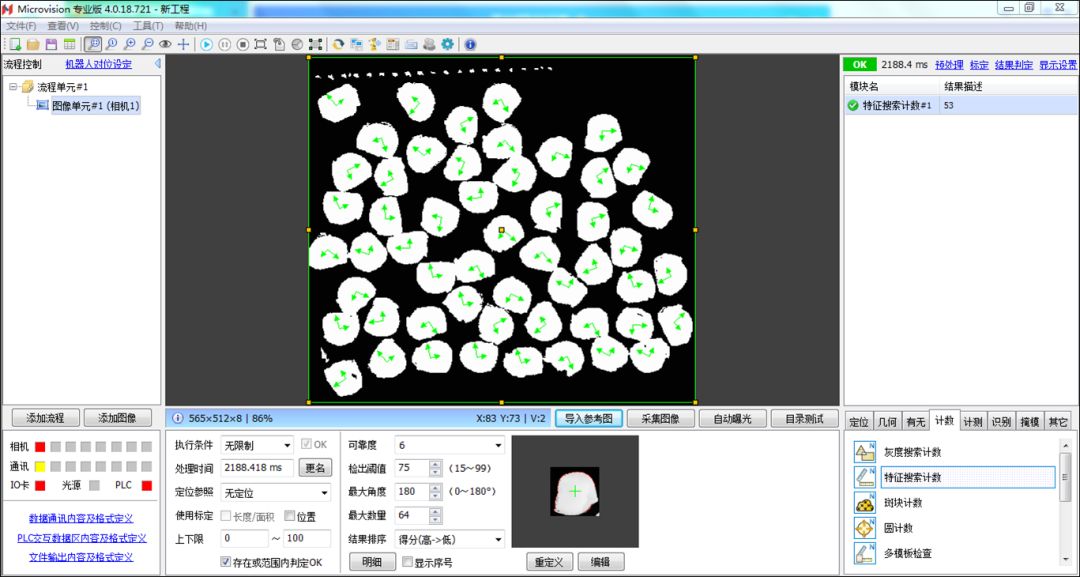Click the eye view icon in toolbar
Viewport: 1080px width, 577px height.
(x=165, y=45)
